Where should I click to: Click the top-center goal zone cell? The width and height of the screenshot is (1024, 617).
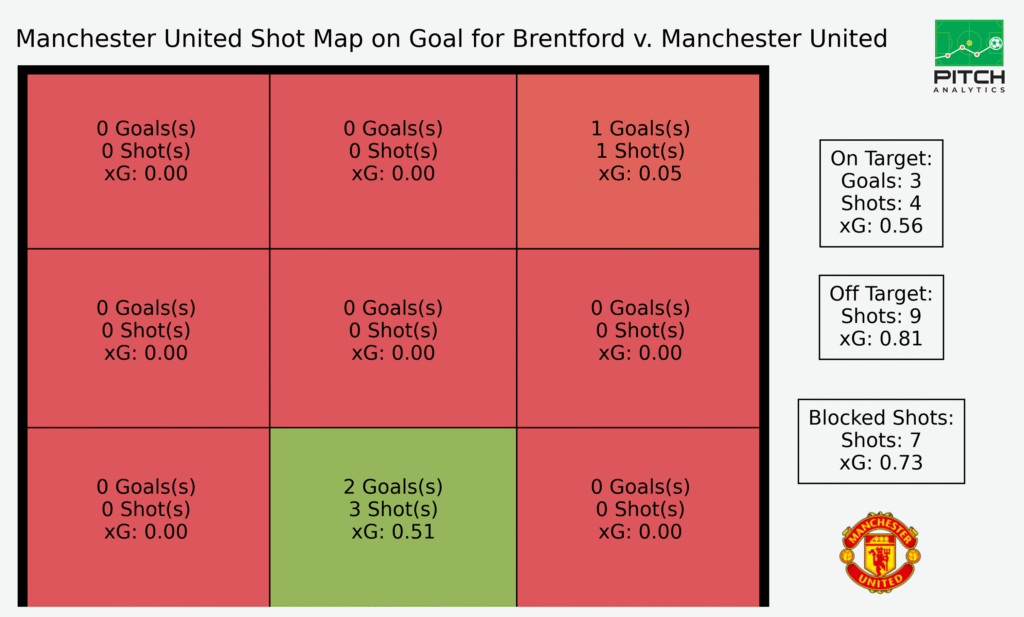393,161
